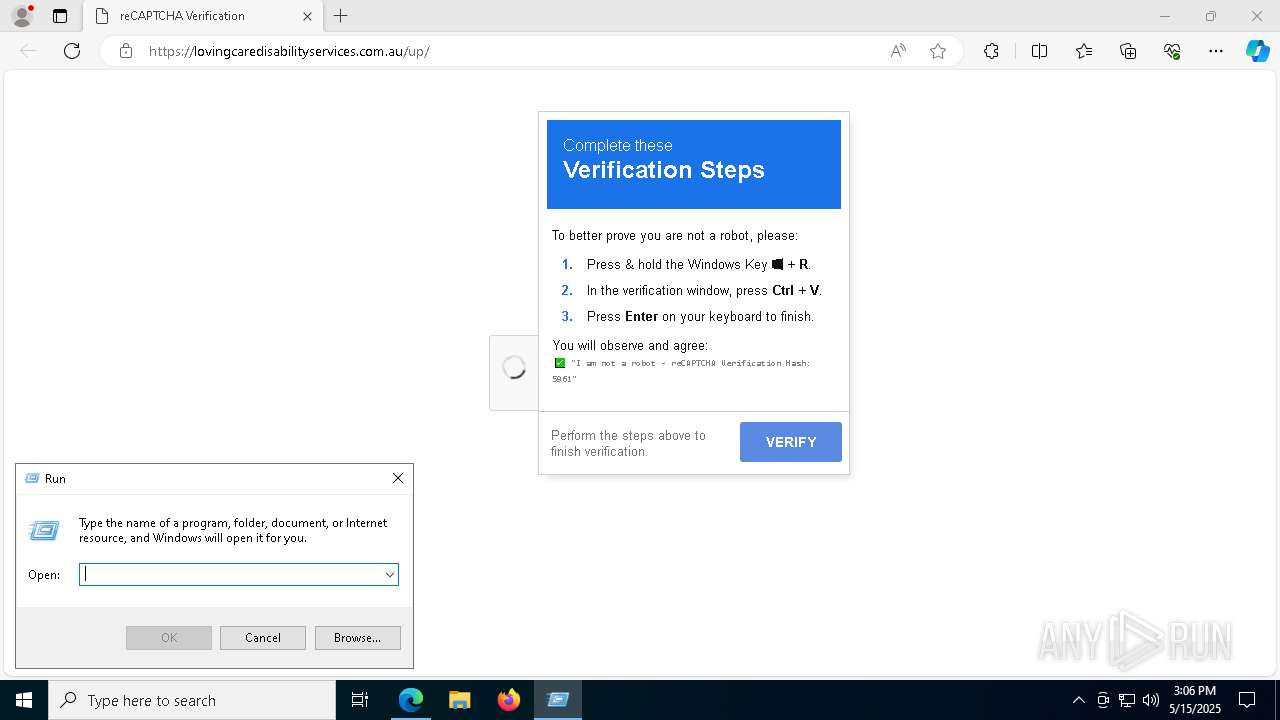Click 'Press & hold the Windows Key' step
Viewport: 1280px width, 720px height.
click(698, 264)
